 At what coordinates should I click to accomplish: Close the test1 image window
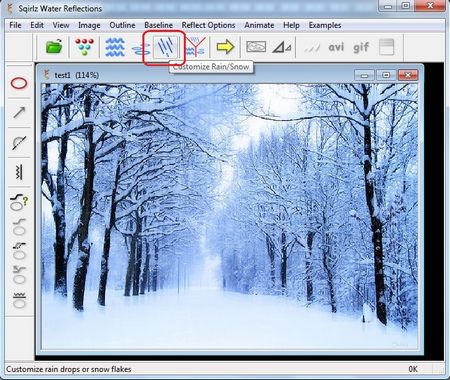(x=408, y=75)
